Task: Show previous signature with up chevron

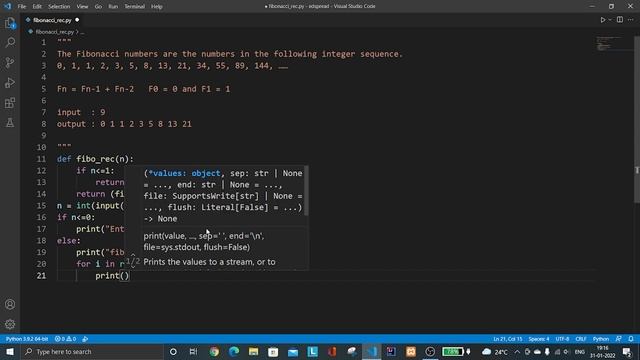Action: click(133, 255)
